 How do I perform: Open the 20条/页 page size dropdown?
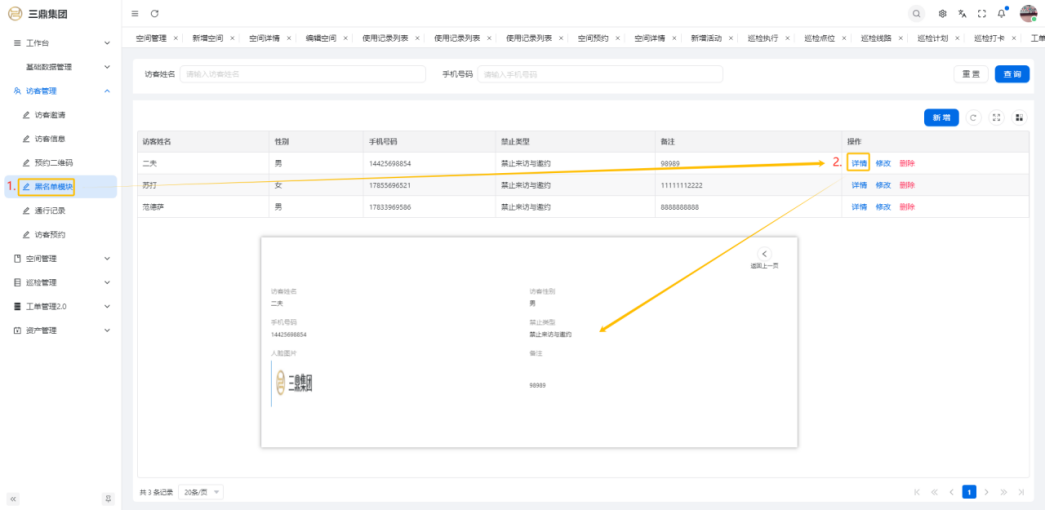(201, 492)
